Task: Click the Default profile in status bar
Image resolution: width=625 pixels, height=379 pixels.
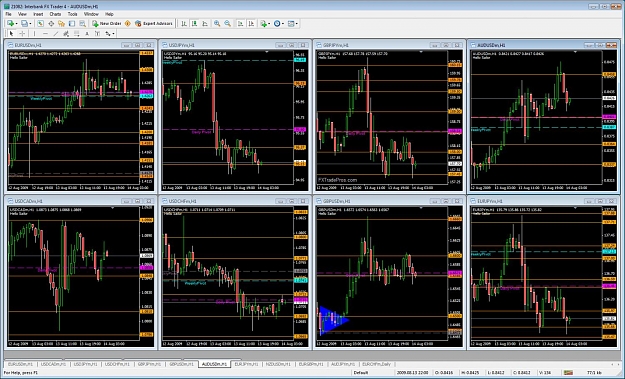Action: tap(361, 373)
